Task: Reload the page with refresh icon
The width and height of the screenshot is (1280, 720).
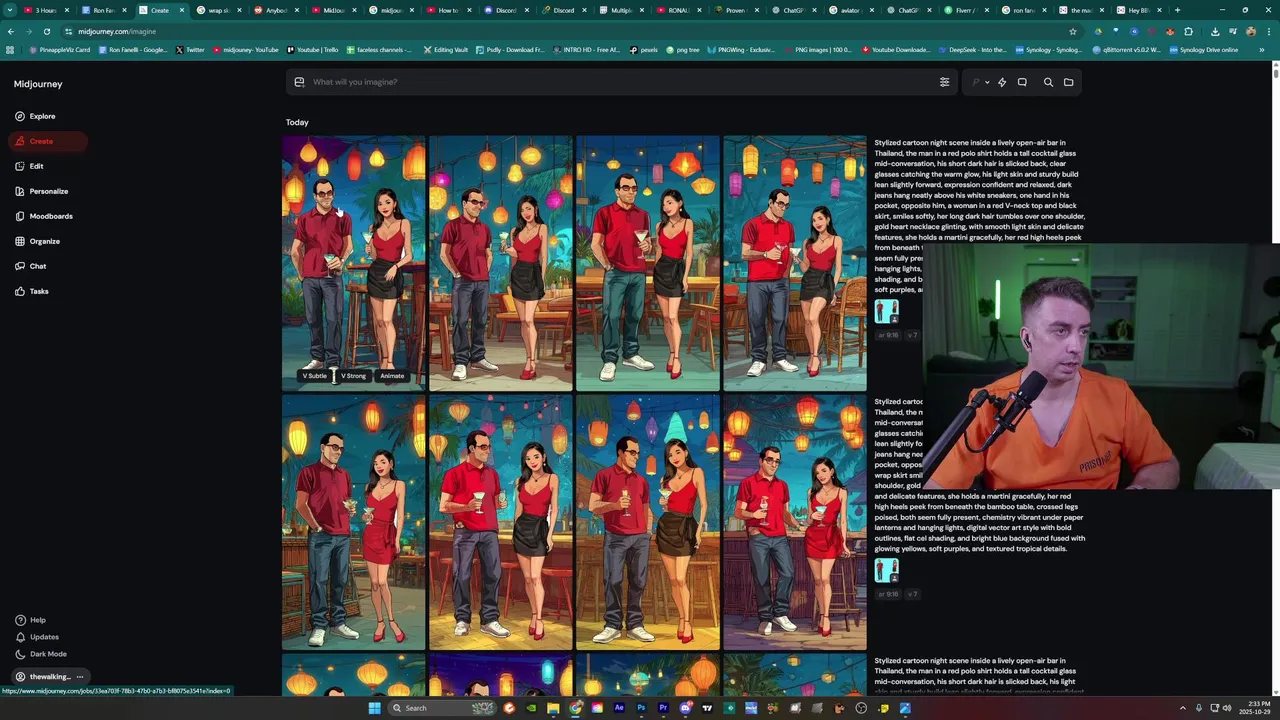Action: coord(46,31)
